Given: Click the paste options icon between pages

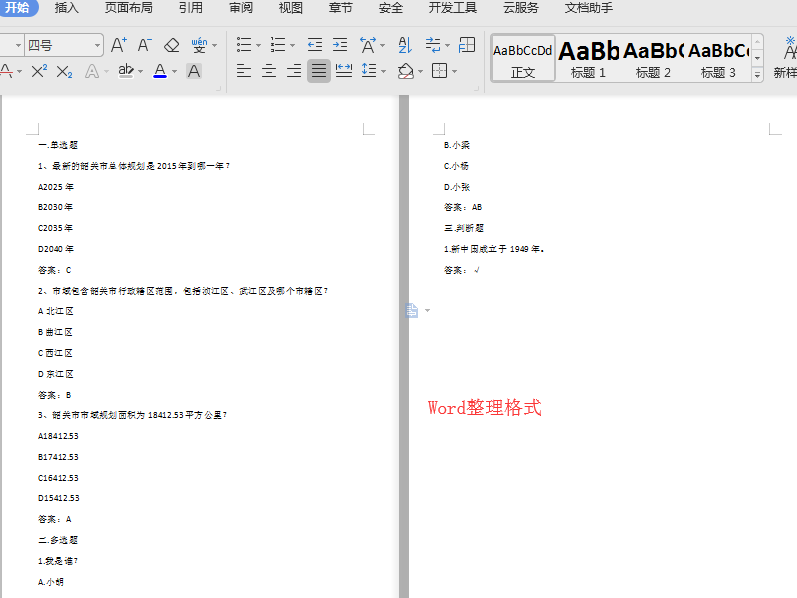Looking at the screenshot, I should coord(411,311).
